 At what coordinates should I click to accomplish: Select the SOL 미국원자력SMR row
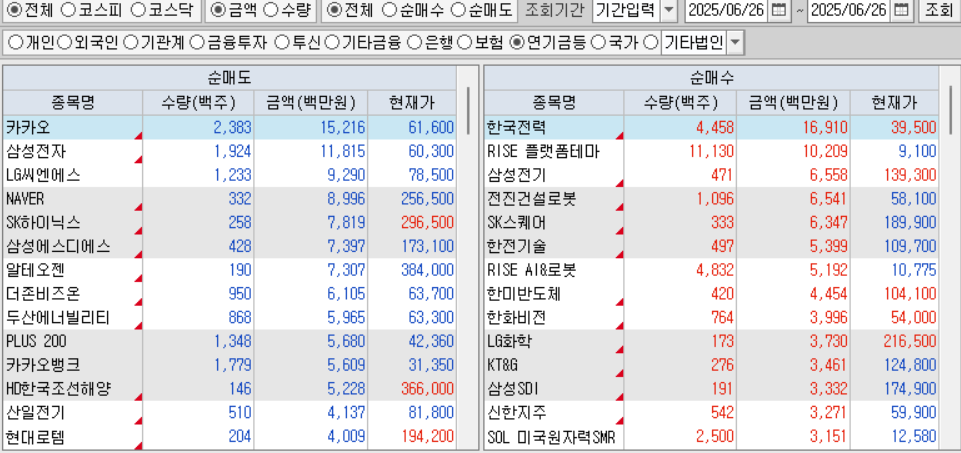(x=712, y=437)
